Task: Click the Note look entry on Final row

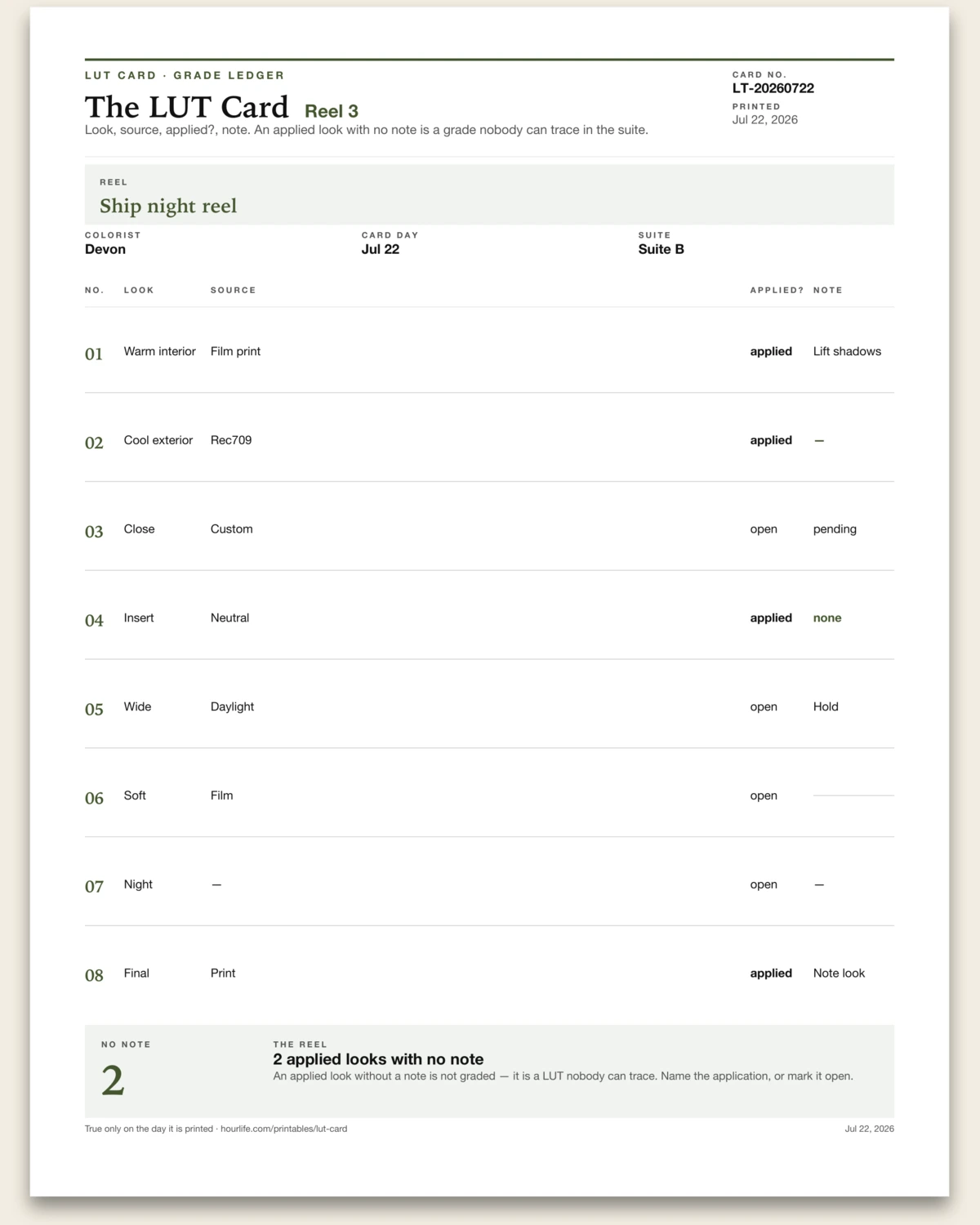Action: [x=839, y=973]
